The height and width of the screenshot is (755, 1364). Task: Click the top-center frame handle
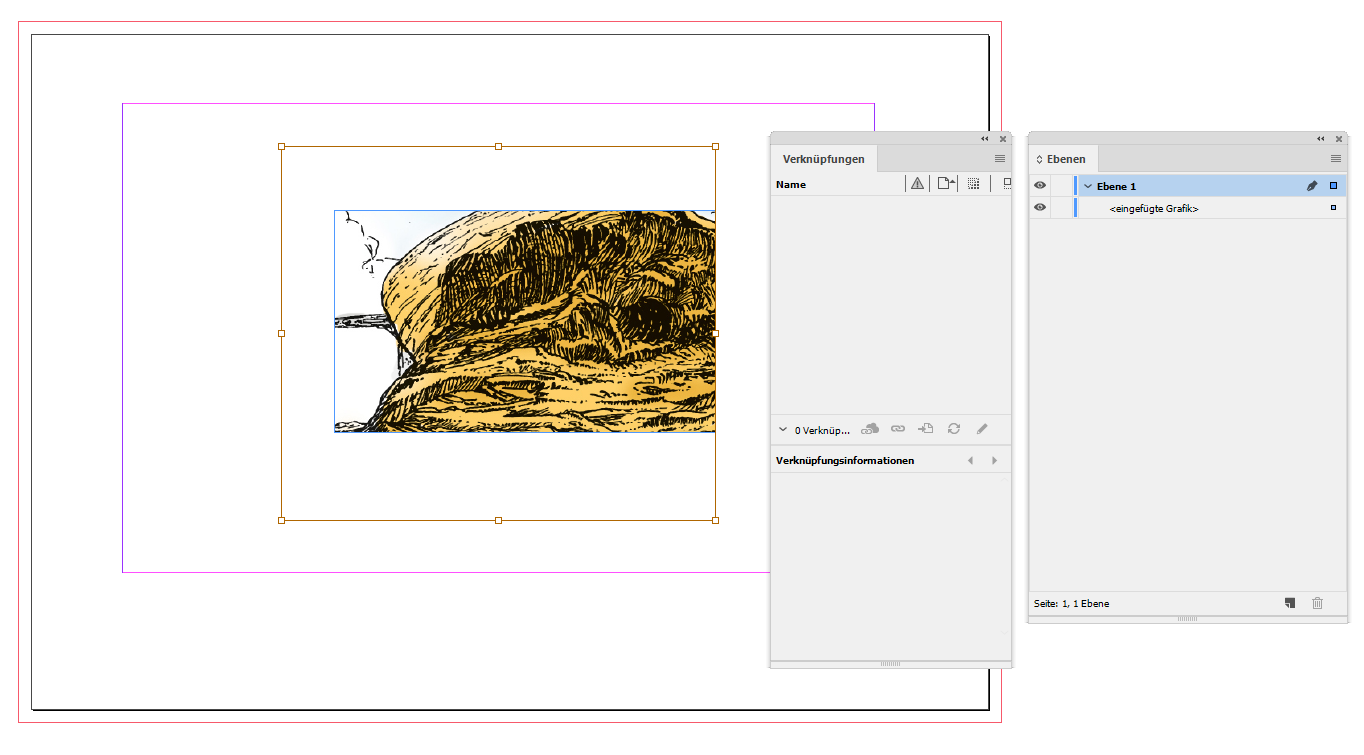click(498, 146)
